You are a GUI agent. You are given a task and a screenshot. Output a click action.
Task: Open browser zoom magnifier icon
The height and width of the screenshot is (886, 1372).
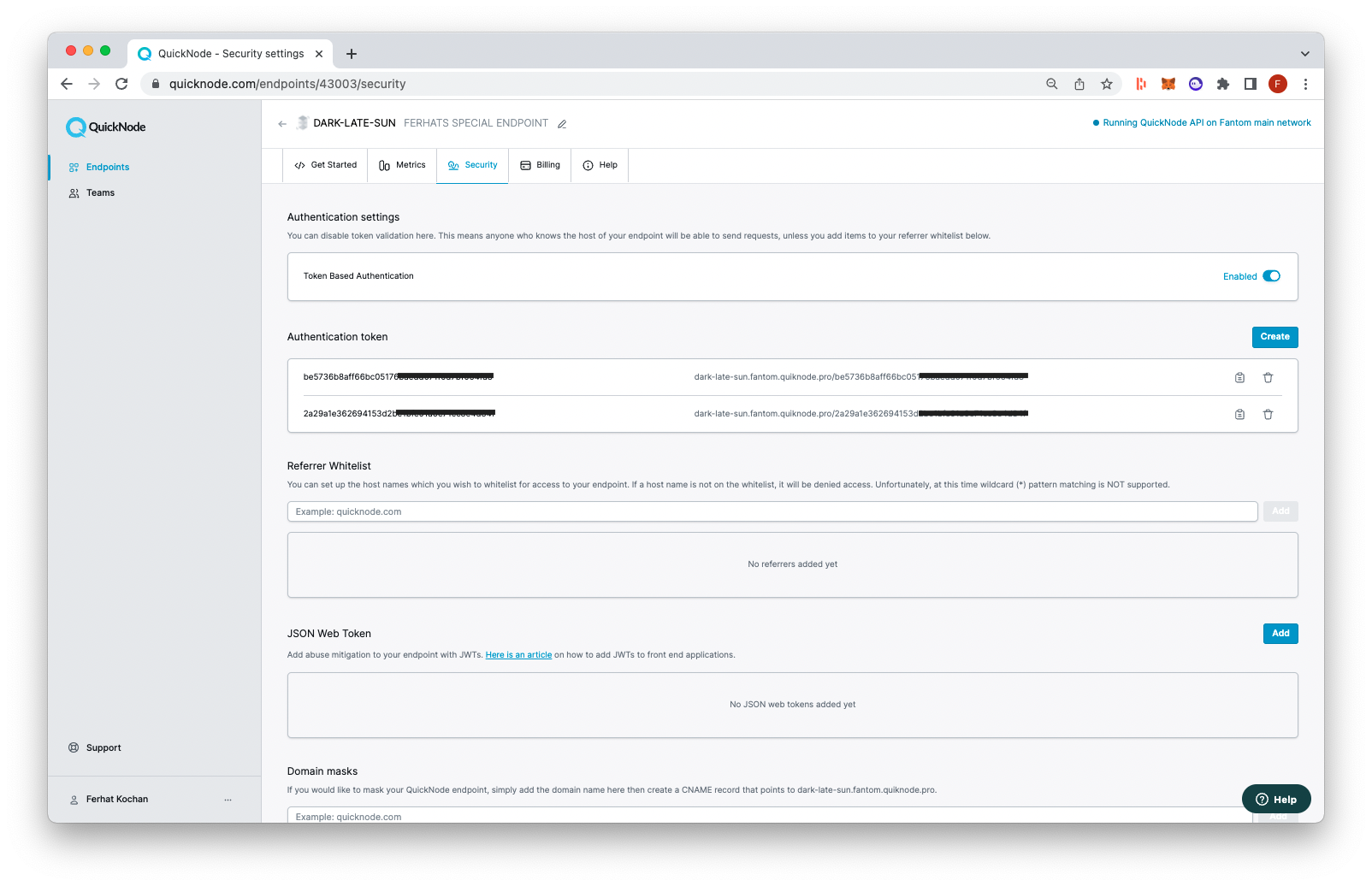[1052, 84]
